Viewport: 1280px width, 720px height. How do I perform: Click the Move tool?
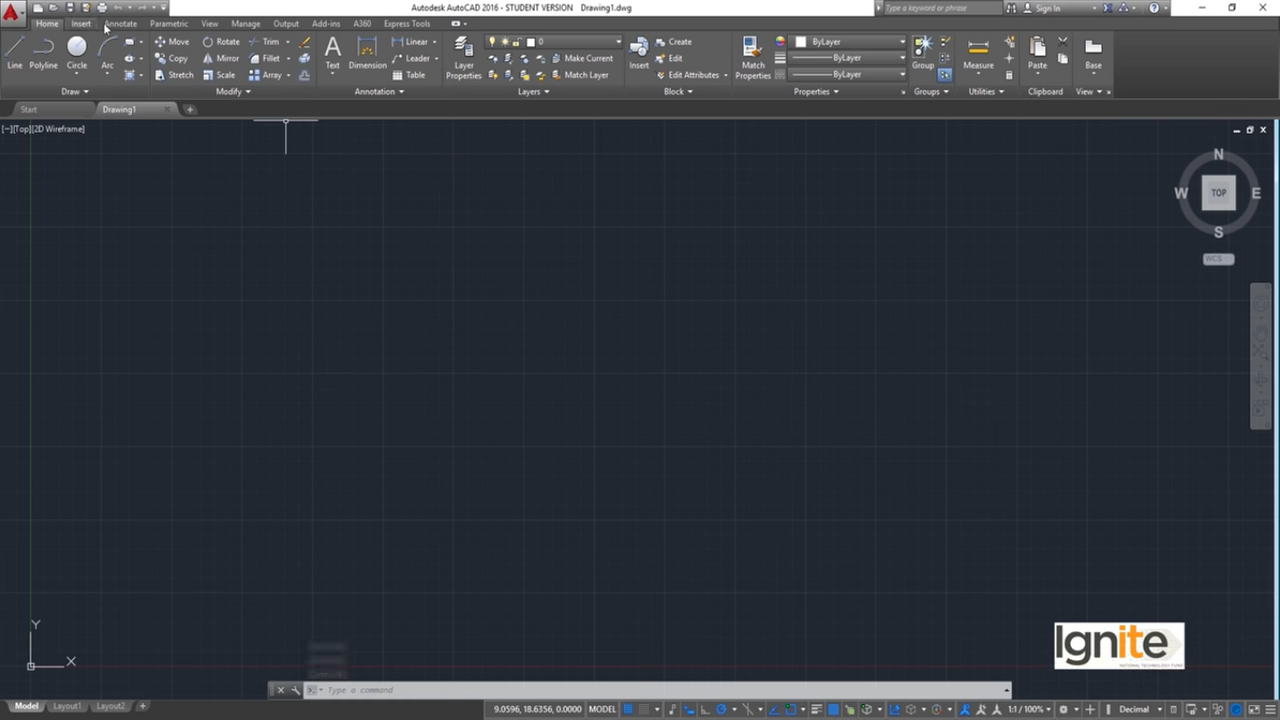(171, 42)
